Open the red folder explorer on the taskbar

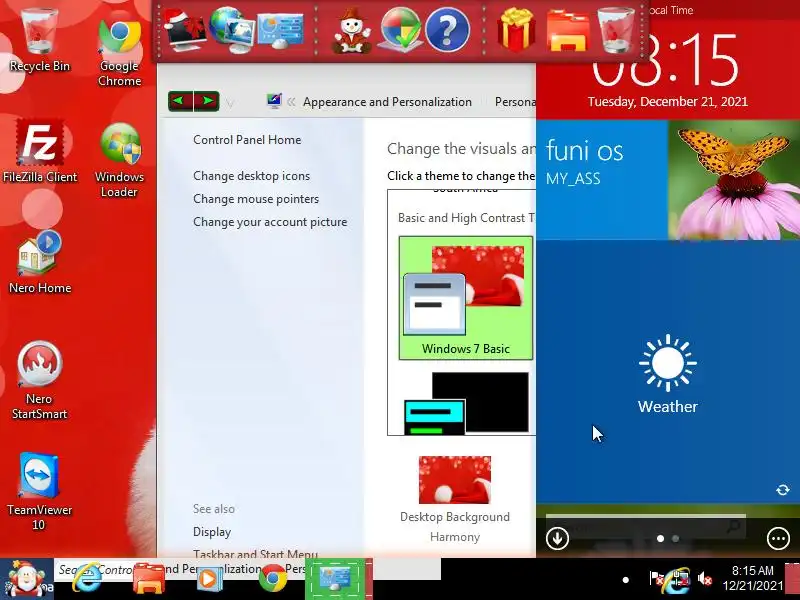148,579
